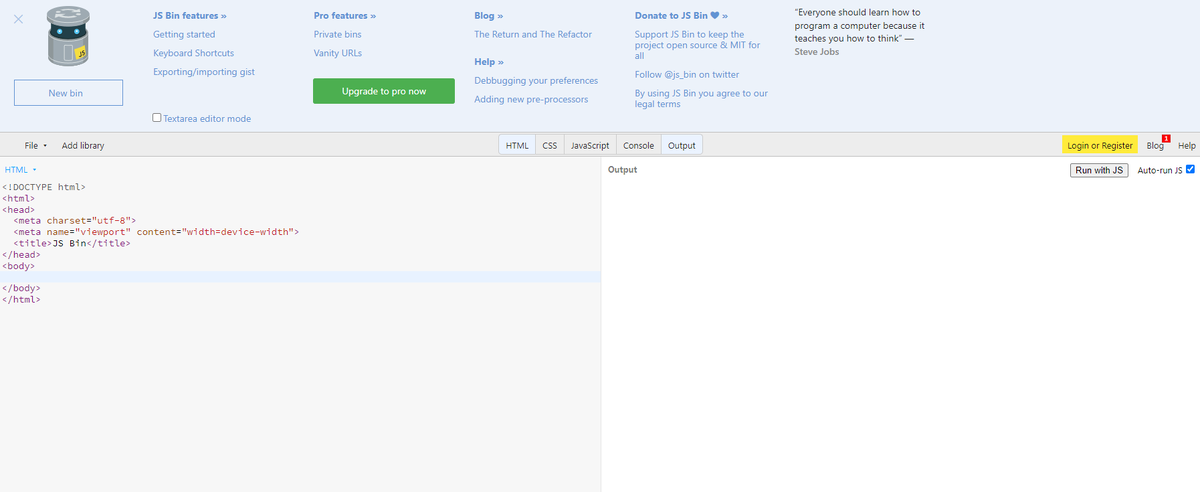Click the Upgrade to pro now button

click(384, 91)
